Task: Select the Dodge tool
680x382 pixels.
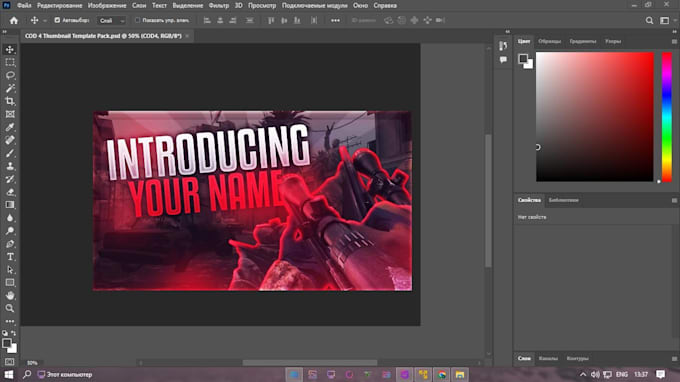Action: coord(10,231)
